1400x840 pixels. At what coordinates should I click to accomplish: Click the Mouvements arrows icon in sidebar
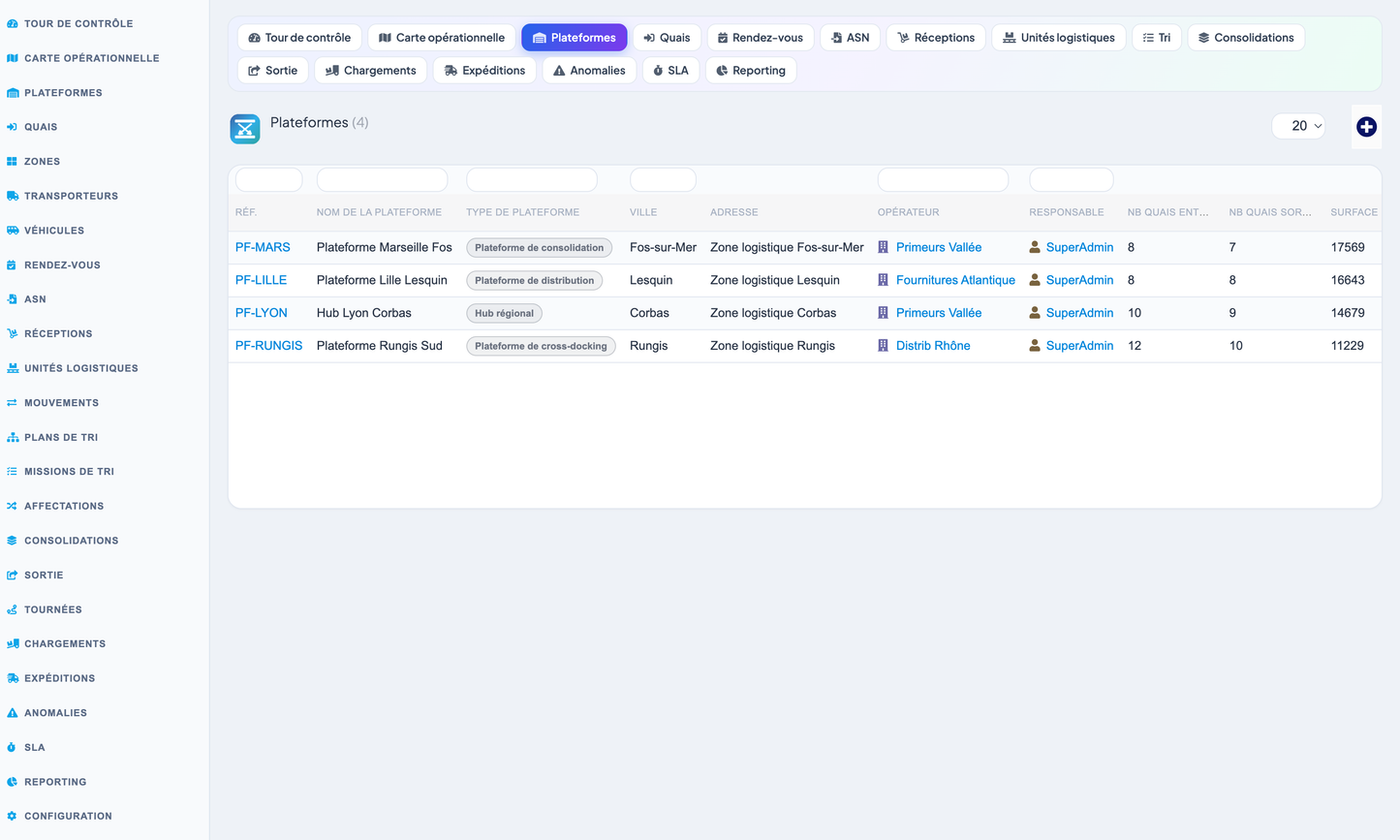(13, 403)
